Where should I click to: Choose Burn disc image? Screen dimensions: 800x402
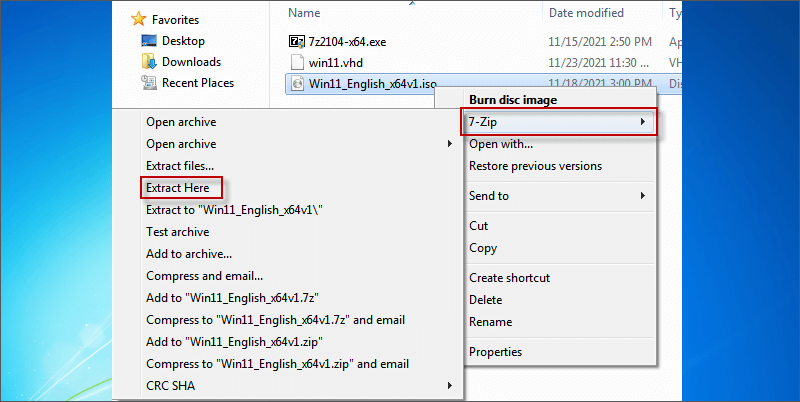point(513,100)
